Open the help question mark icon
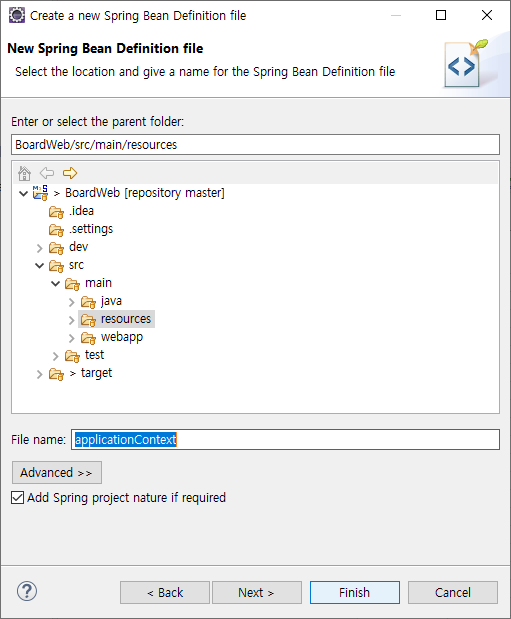 [27, 591]
